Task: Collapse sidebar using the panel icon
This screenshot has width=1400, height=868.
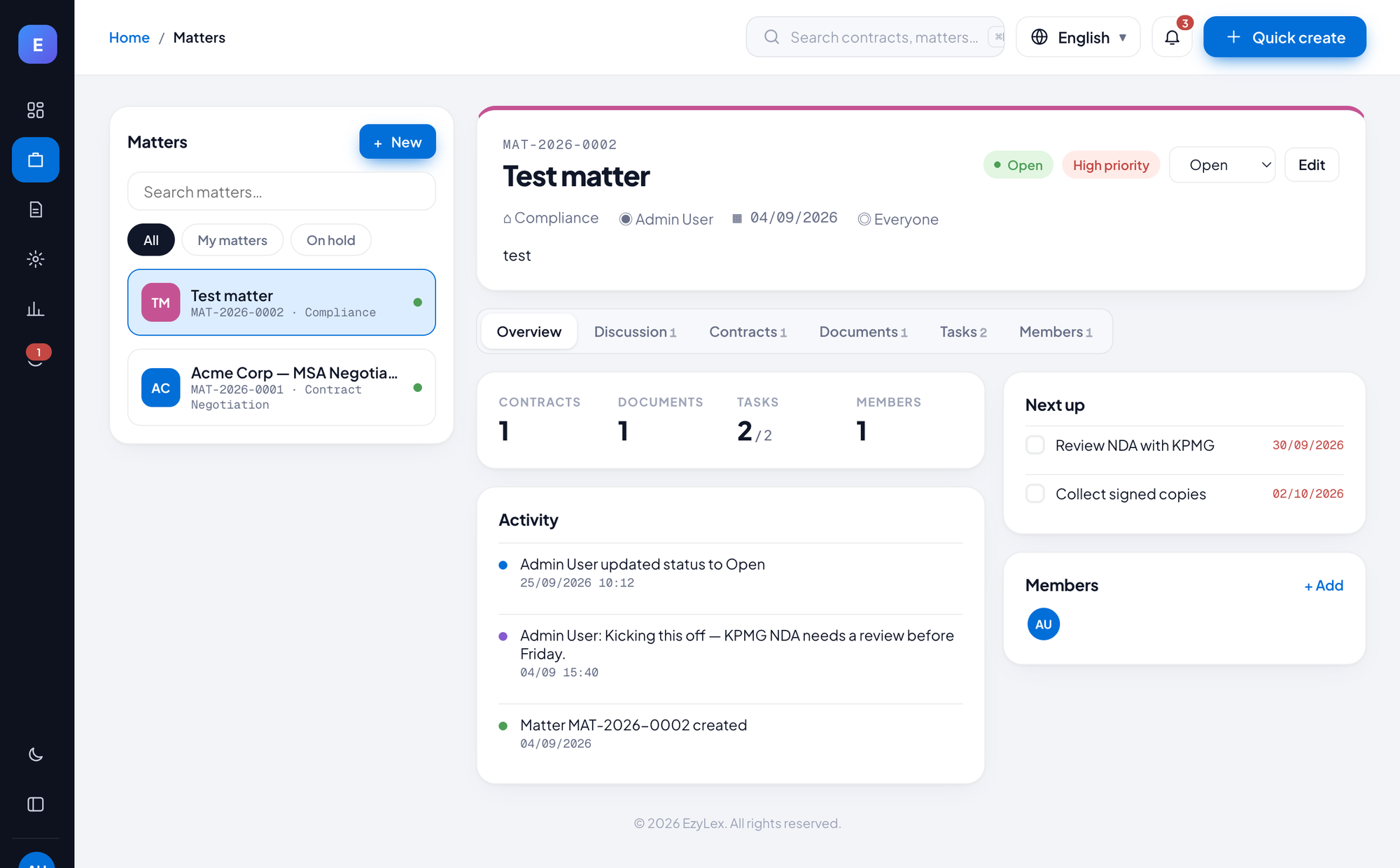Action: tap(36, 804)
